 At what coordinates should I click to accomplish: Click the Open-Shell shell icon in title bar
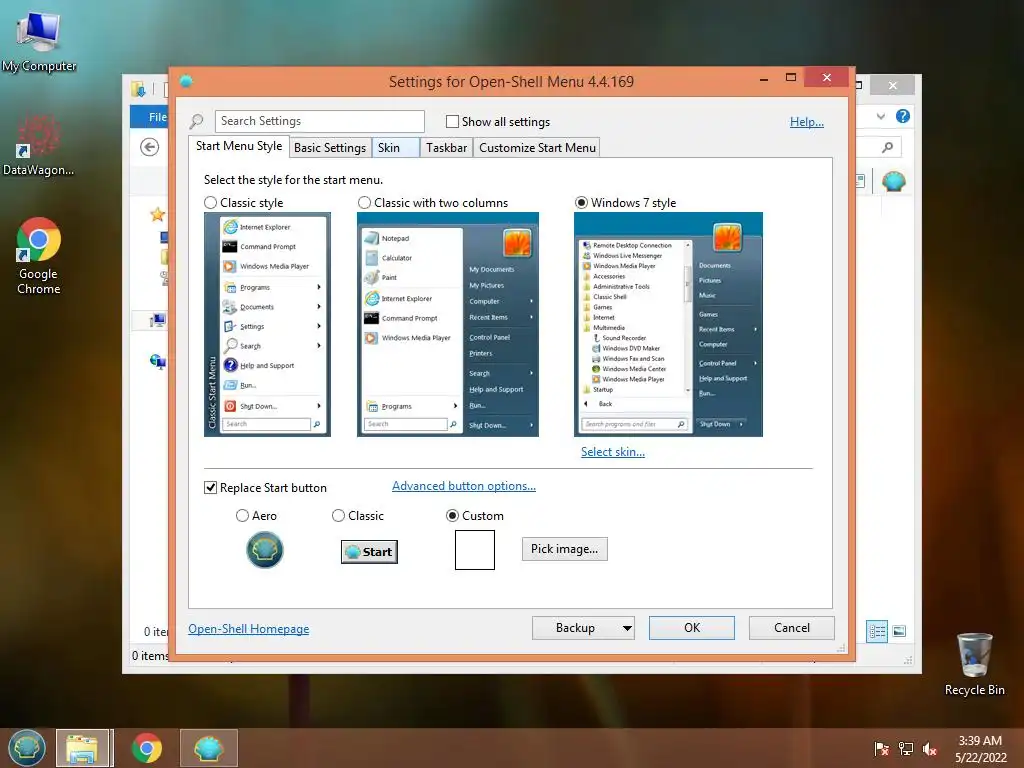point(186,81)
